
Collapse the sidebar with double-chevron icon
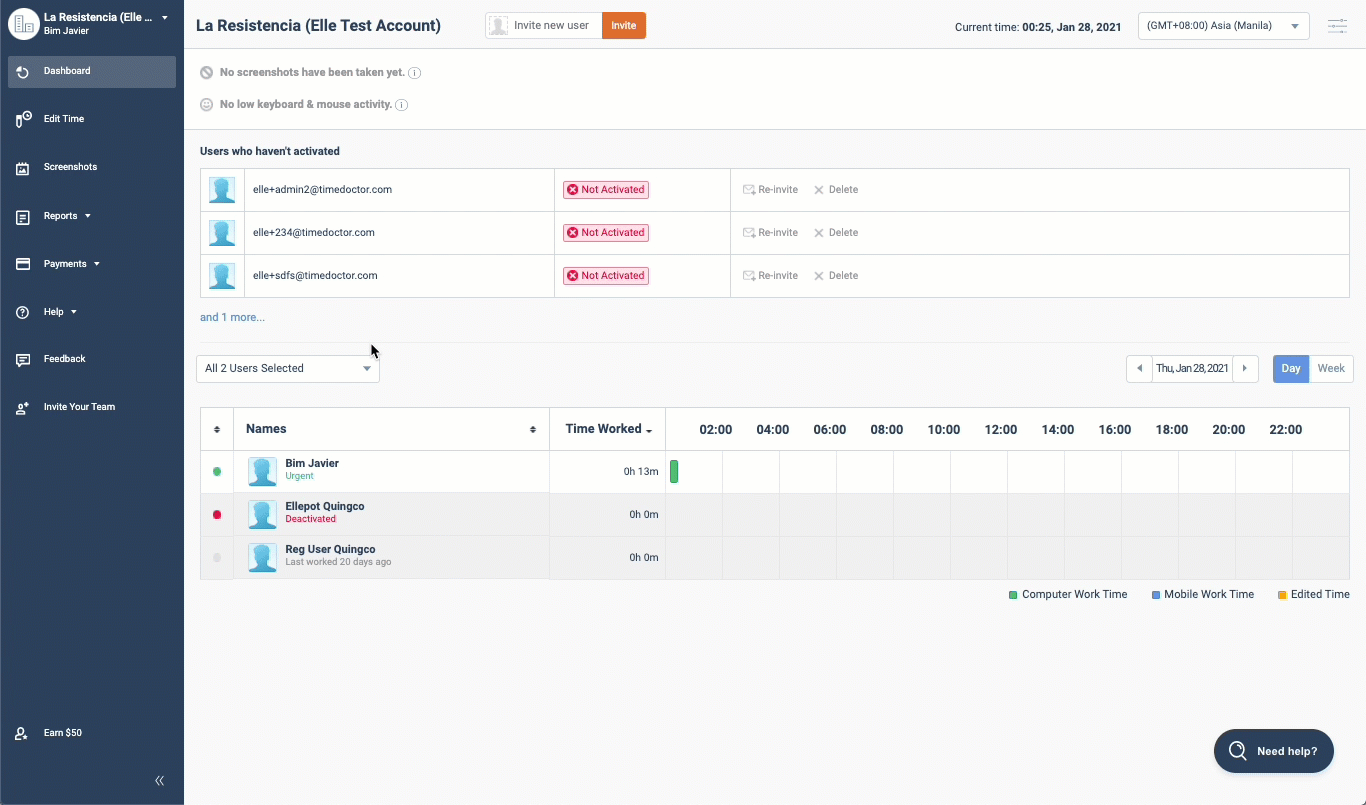pos(159,781)
